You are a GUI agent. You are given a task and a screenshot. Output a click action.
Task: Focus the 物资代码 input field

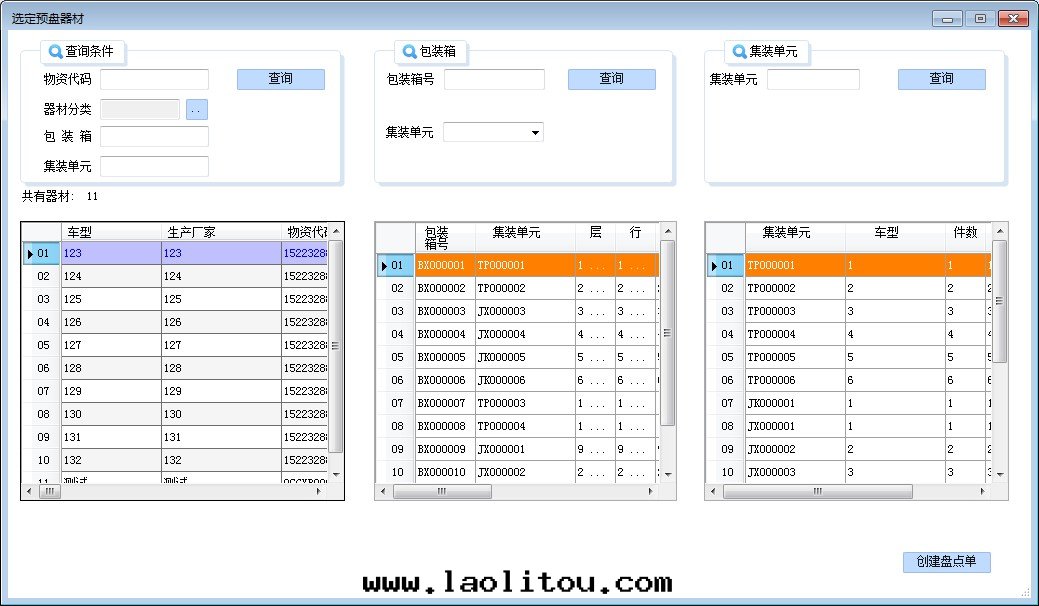point(154,79)
